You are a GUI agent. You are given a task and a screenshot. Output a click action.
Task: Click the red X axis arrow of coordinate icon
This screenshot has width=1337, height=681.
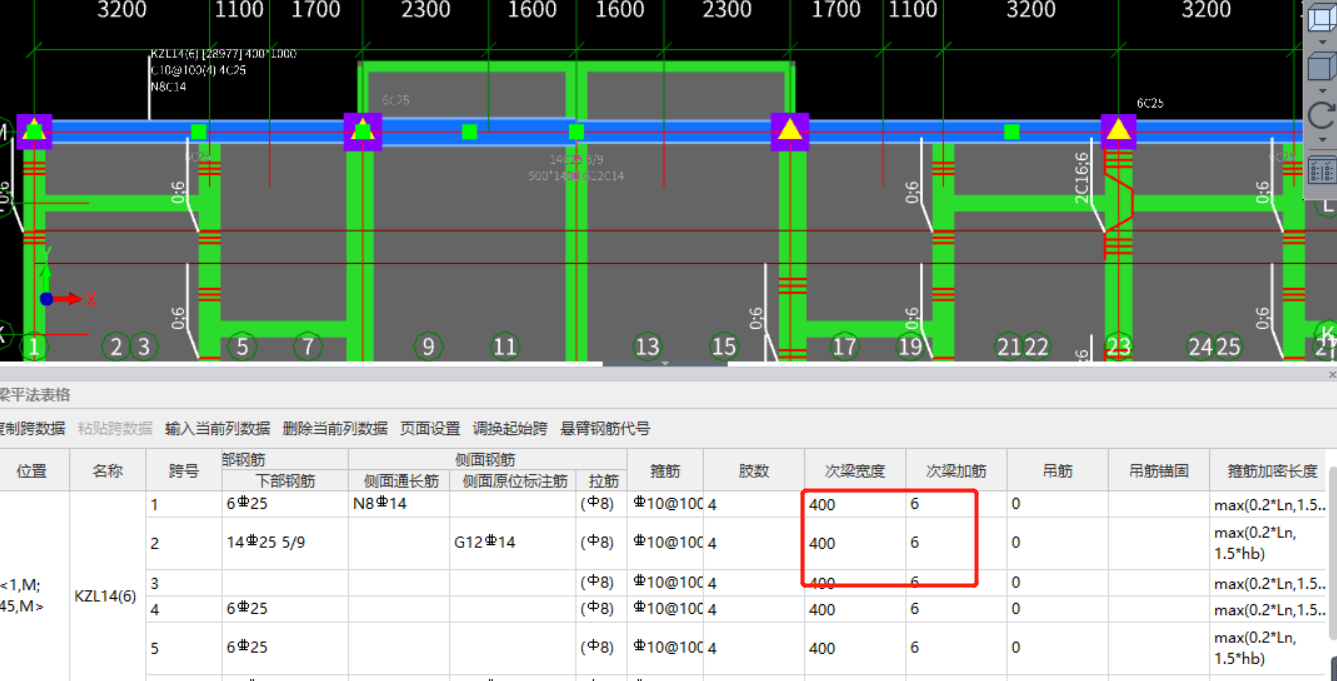(70, 299)
